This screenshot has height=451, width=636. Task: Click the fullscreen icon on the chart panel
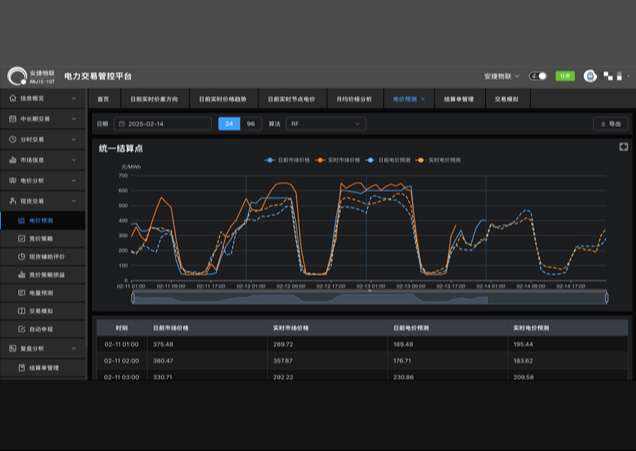pyautogui.click(x=623, y=147)
